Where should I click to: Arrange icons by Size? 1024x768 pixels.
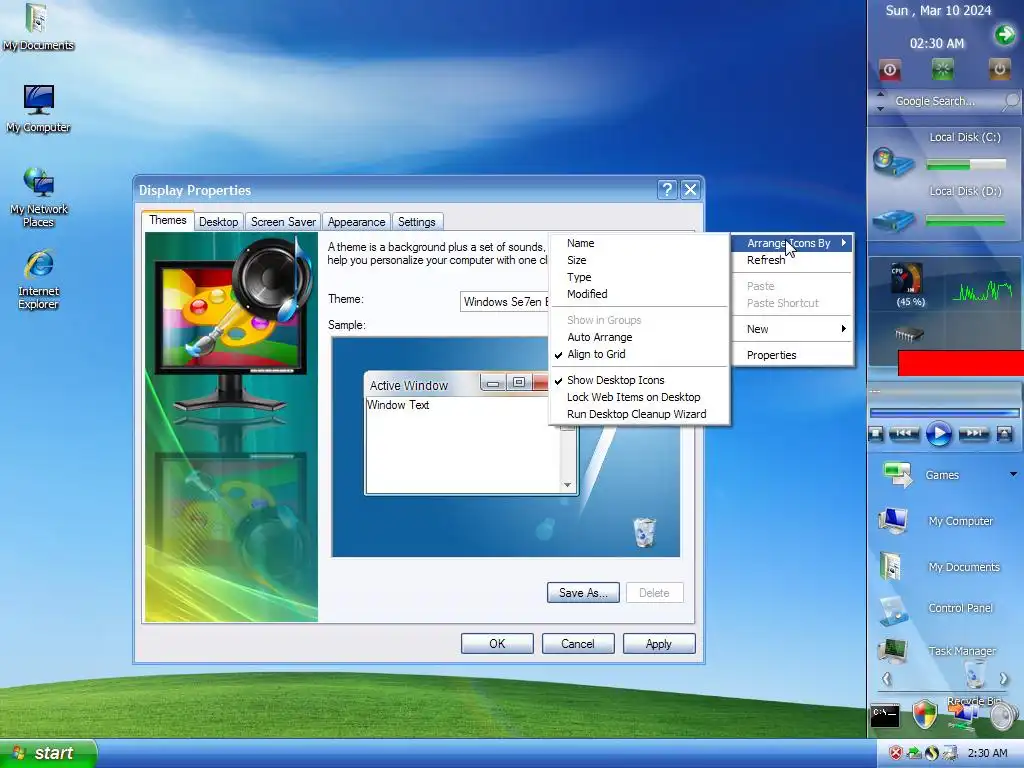(639, 260)
